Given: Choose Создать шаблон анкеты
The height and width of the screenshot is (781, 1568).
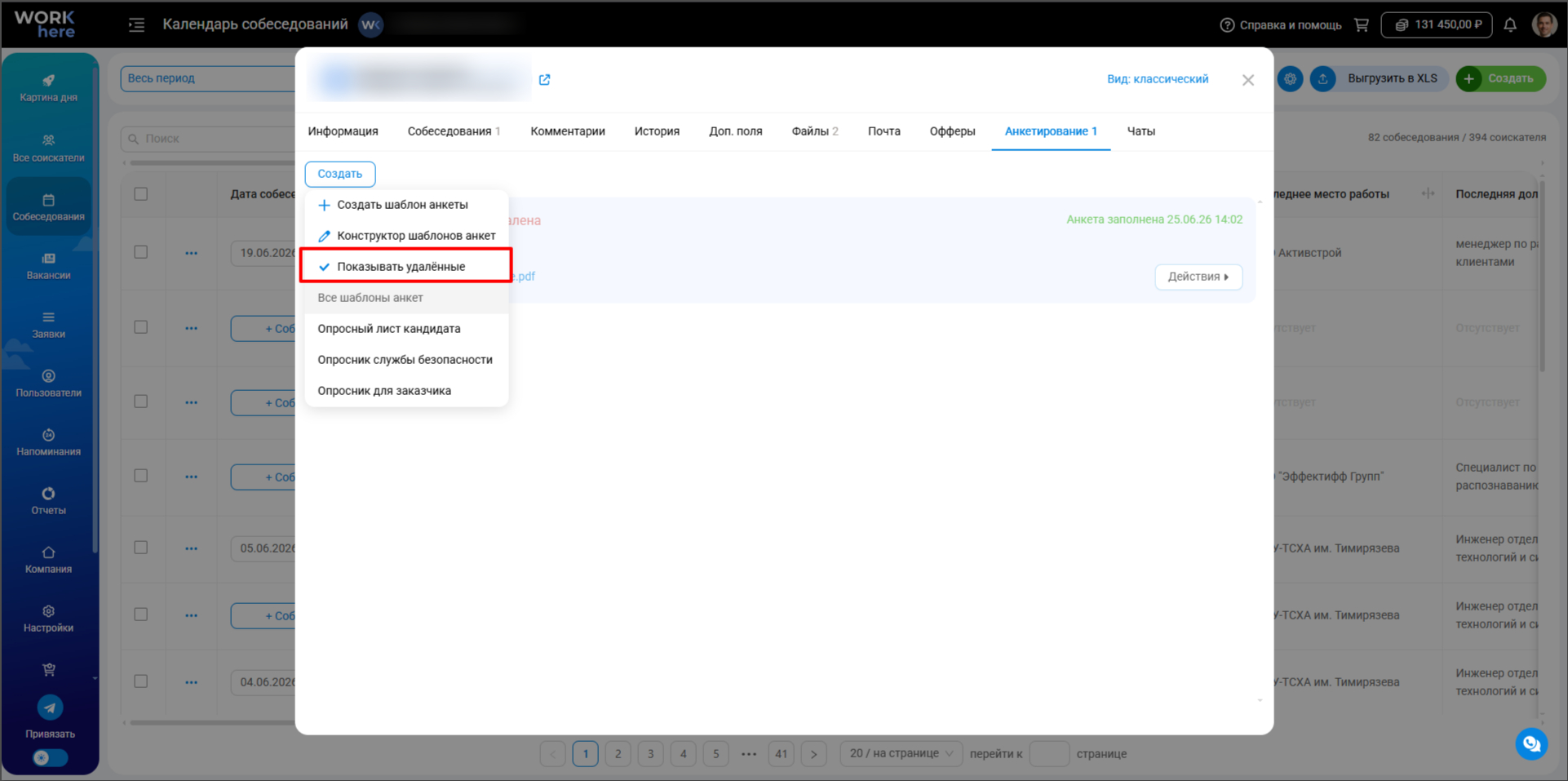Looking at the screenshot, I should [406, 205].
